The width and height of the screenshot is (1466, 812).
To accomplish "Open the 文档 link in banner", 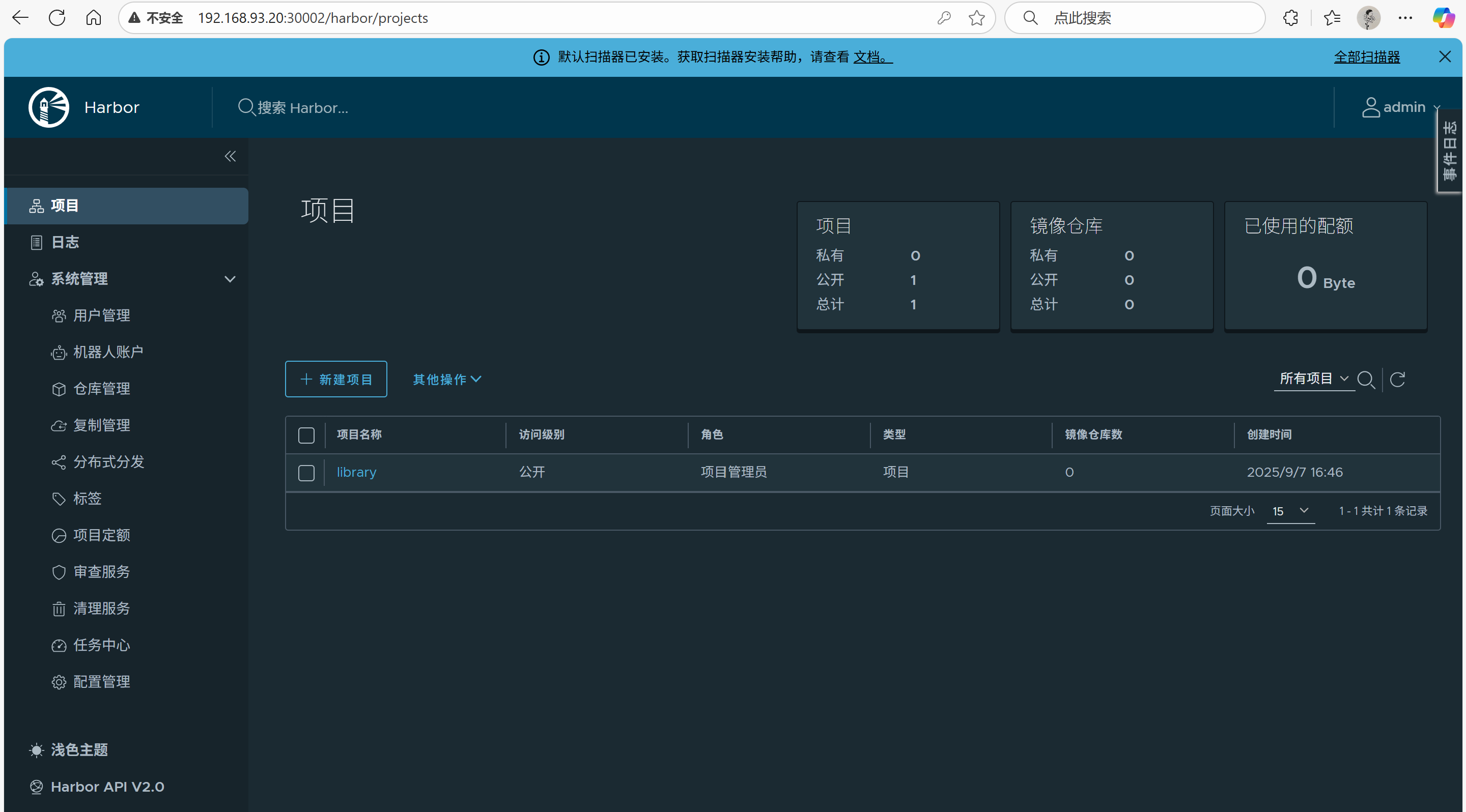I will [x=872, y=57].
